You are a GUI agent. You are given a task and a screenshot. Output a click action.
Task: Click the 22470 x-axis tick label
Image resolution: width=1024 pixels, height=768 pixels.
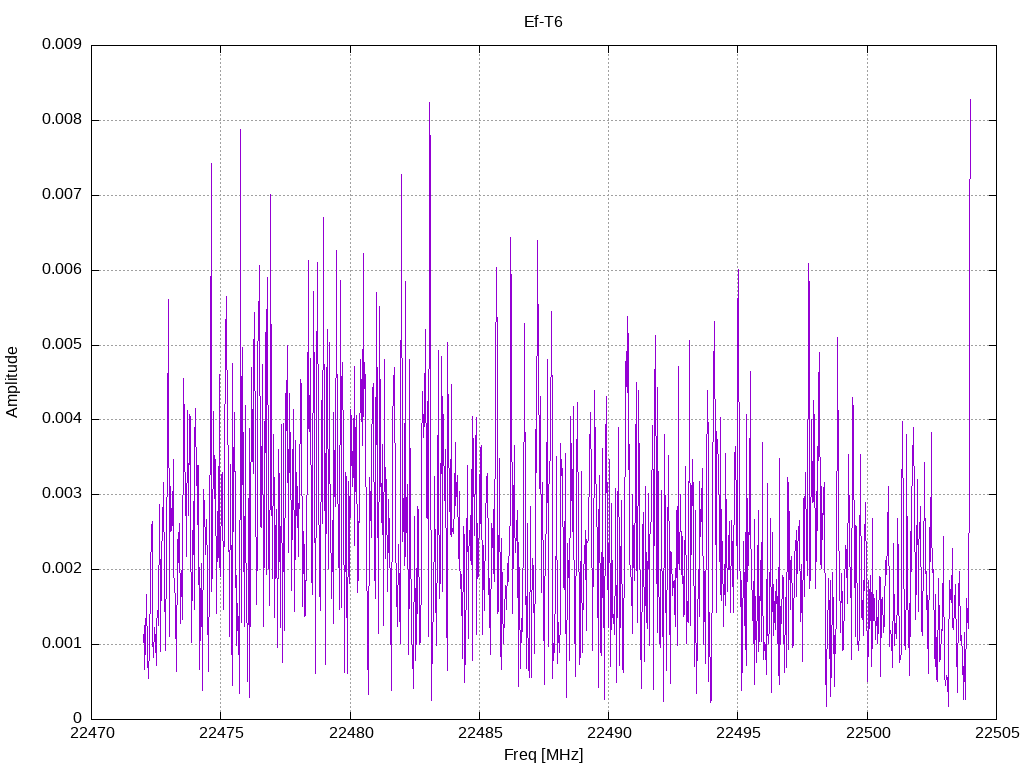pos(92,733)
